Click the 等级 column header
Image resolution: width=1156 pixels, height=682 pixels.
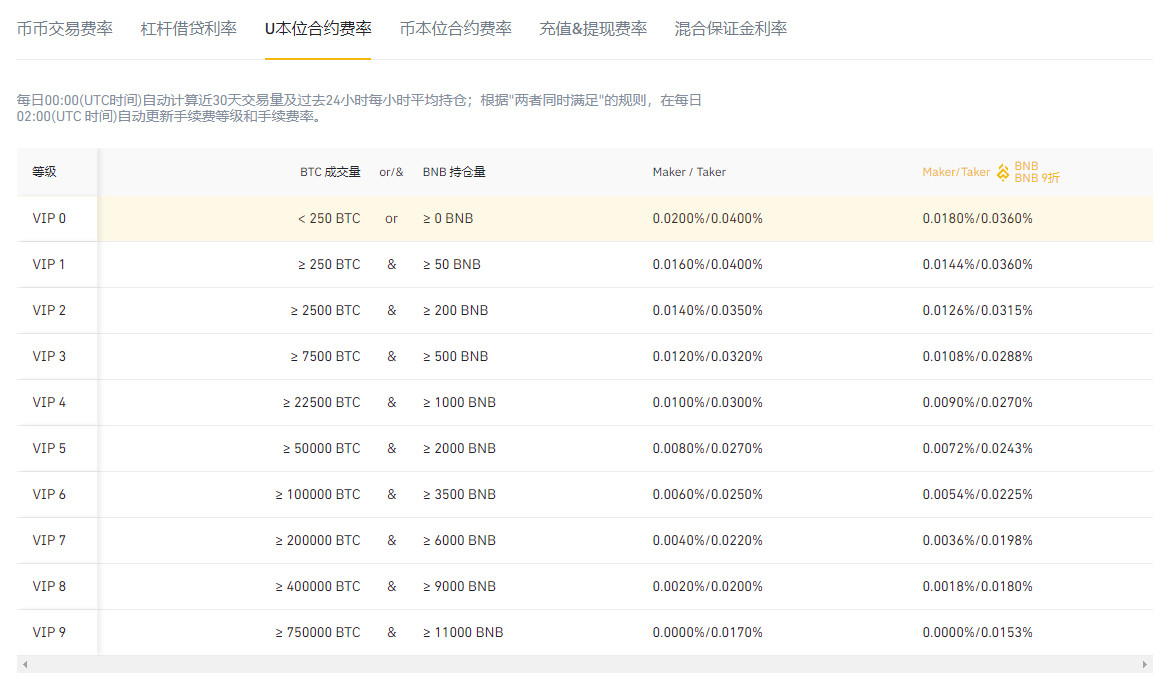[x=44, y=172]
